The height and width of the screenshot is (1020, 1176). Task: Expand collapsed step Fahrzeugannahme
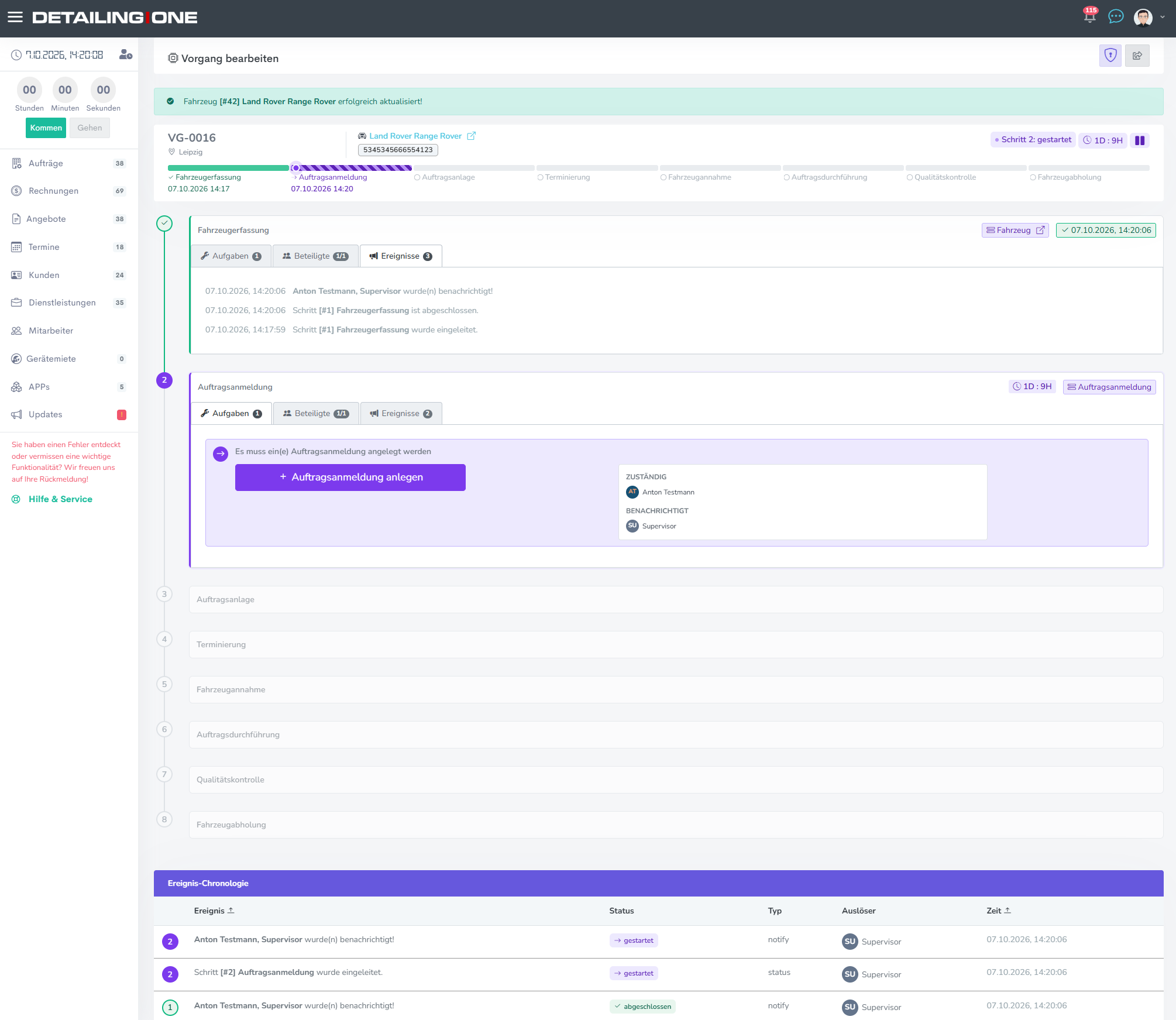pos(676,690)
